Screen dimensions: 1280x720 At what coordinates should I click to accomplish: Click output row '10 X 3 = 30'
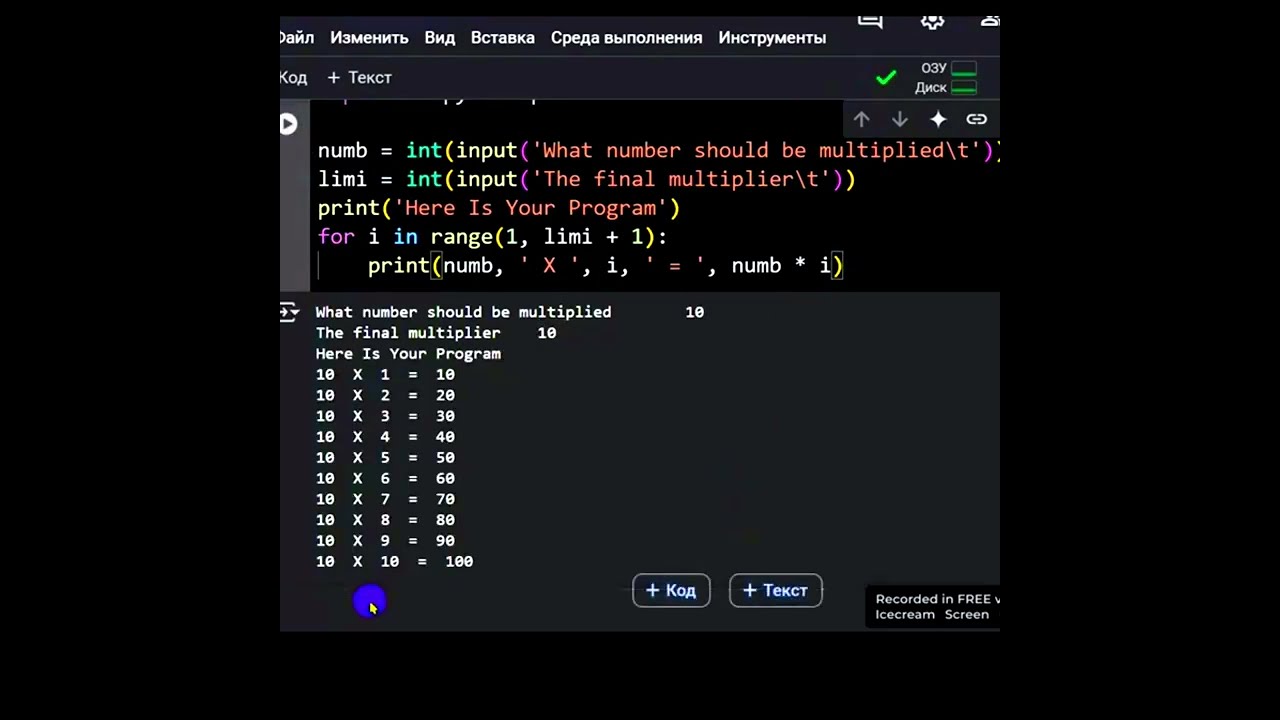point(385,416)
